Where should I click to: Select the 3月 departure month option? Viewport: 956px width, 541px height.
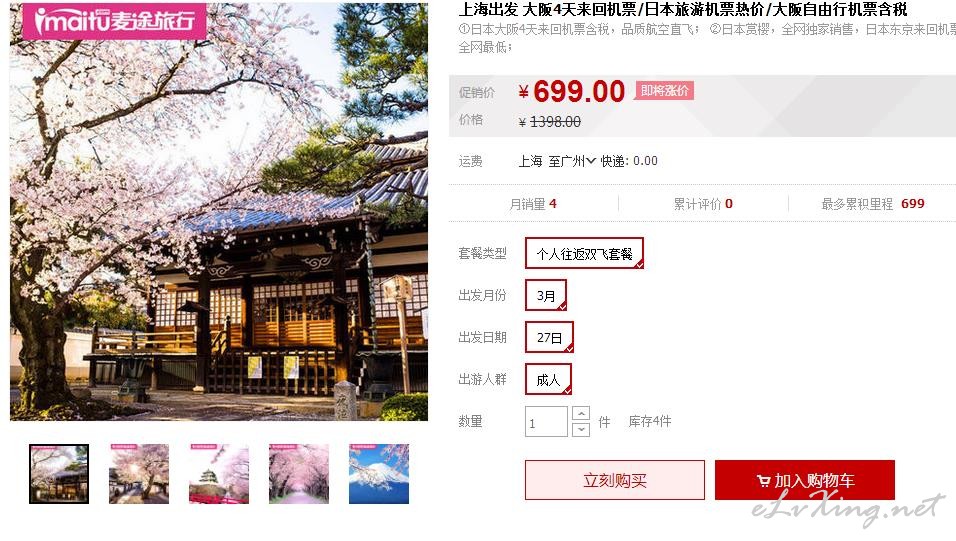(x=546, y=295)
